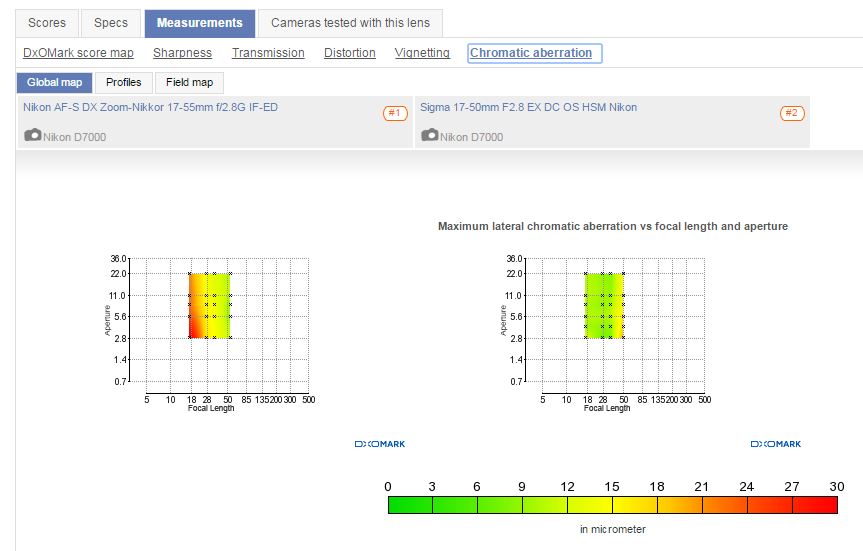Click camera icon beside first Nikon D7000

[33, 136]
